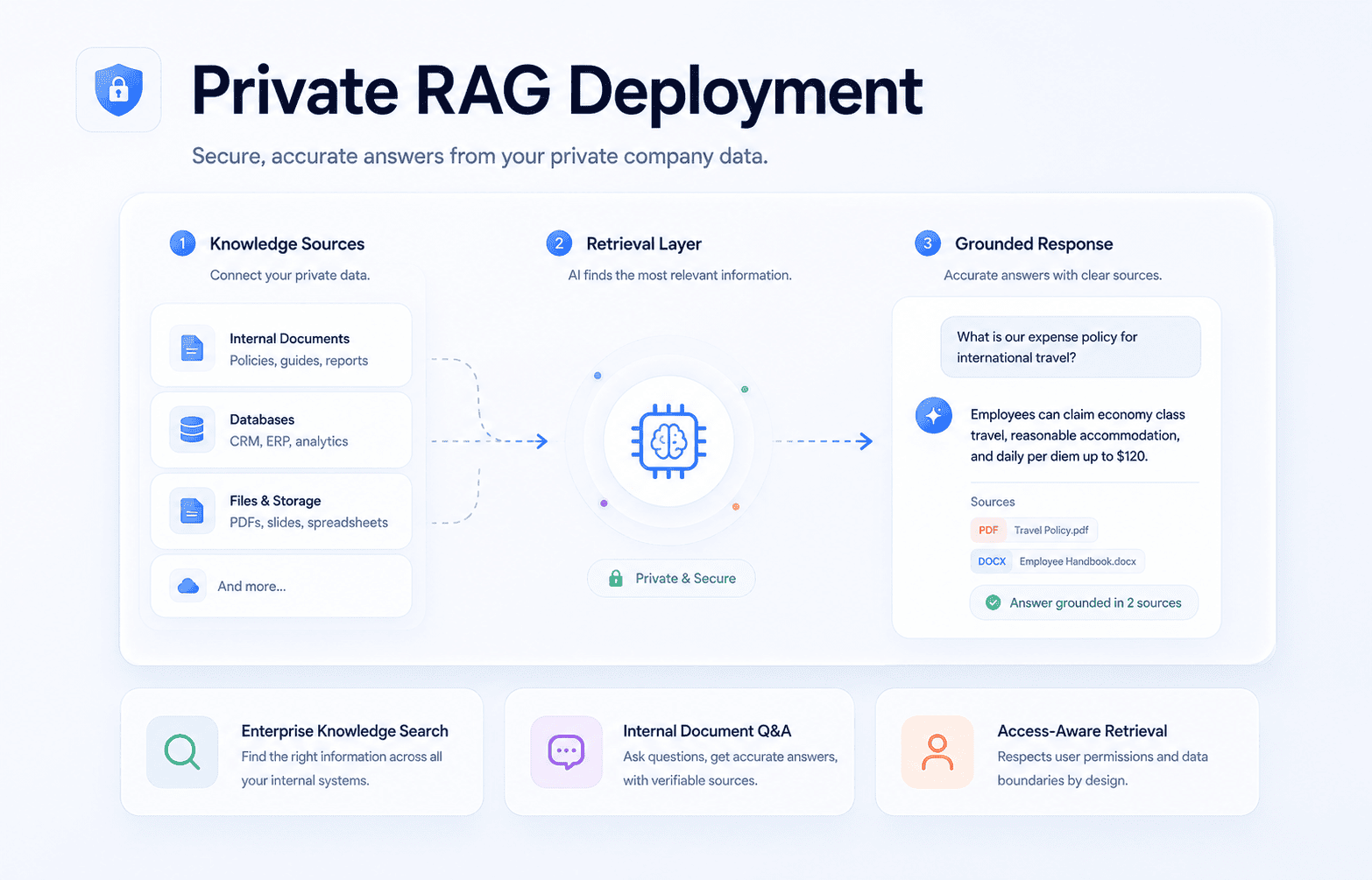The image size is (1372, 880).
Task: Click the 'CRM, ERP, analytics' text
Action: coord(289,441)
